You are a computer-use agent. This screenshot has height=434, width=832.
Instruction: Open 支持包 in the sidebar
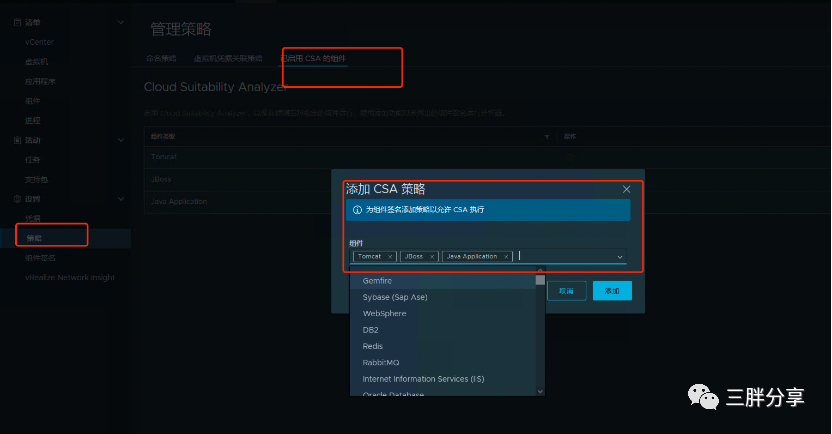[36, 179]
